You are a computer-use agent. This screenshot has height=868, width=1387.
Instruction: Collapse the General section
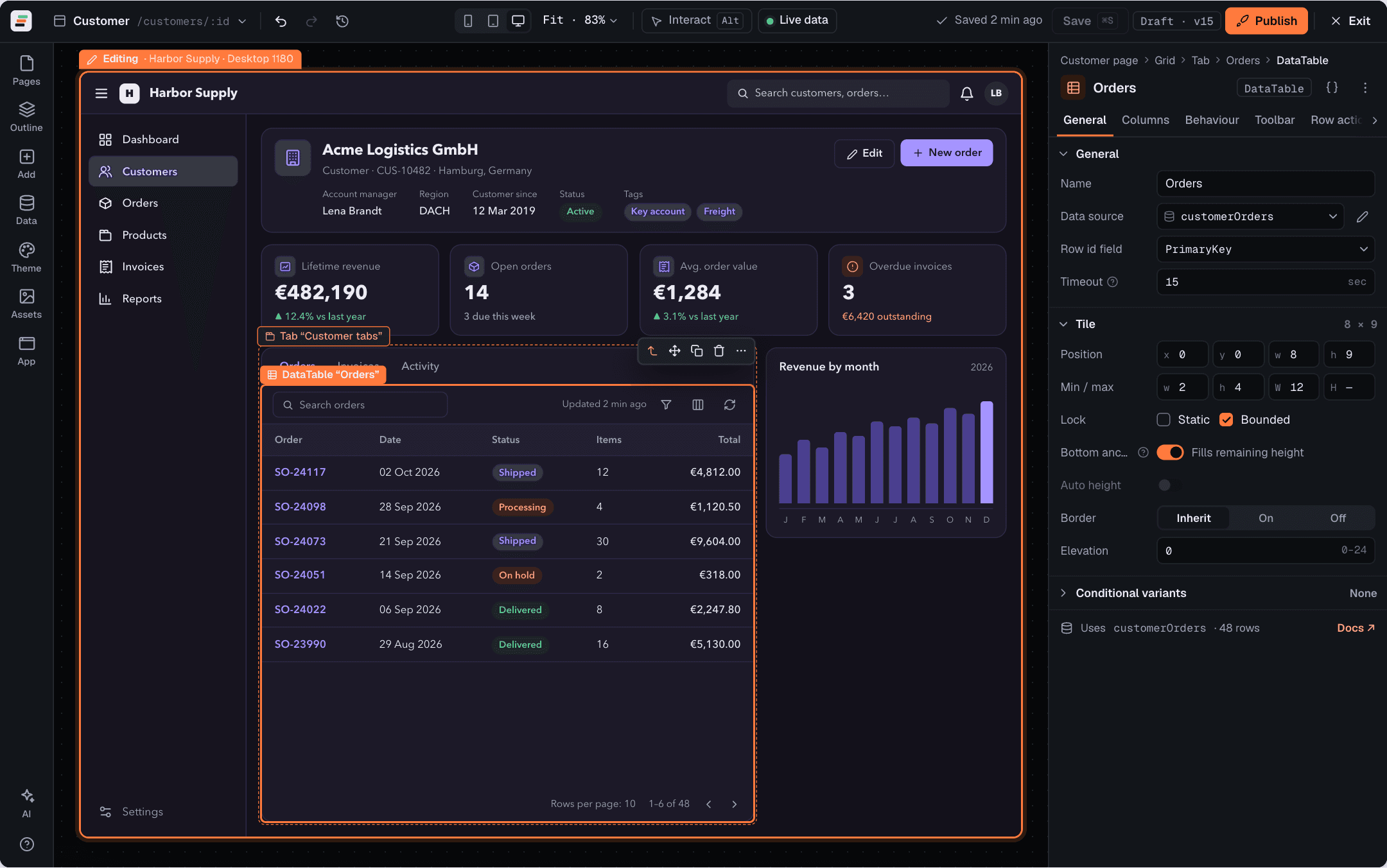coord(1063,153)
